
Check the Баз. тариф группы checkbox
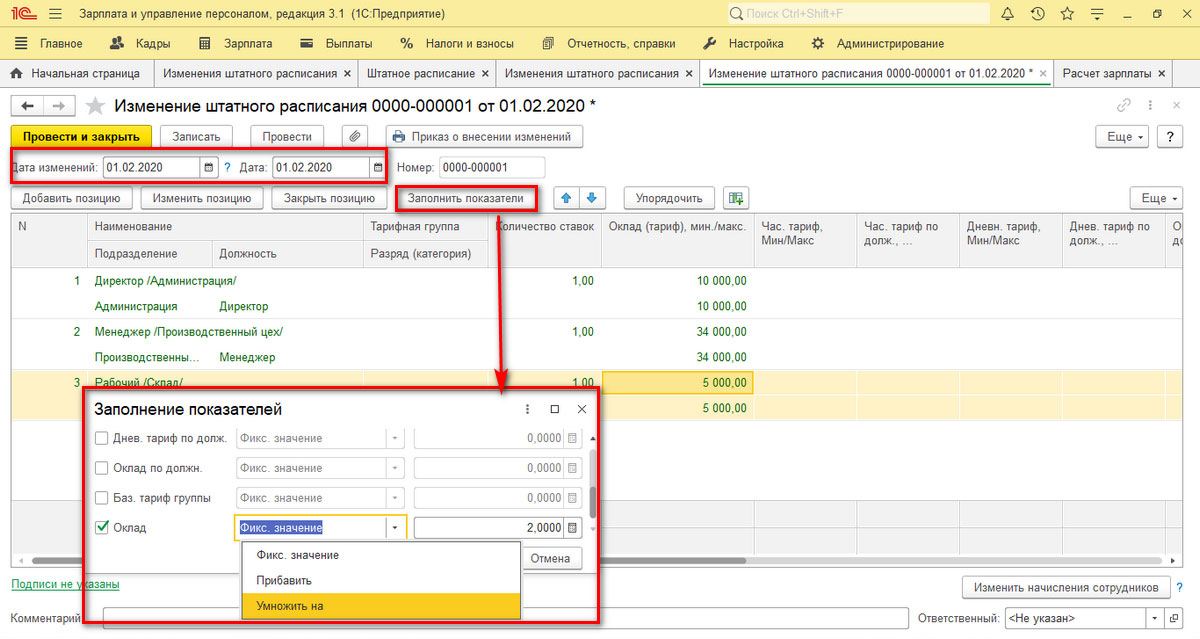click(x=101, y=497)
